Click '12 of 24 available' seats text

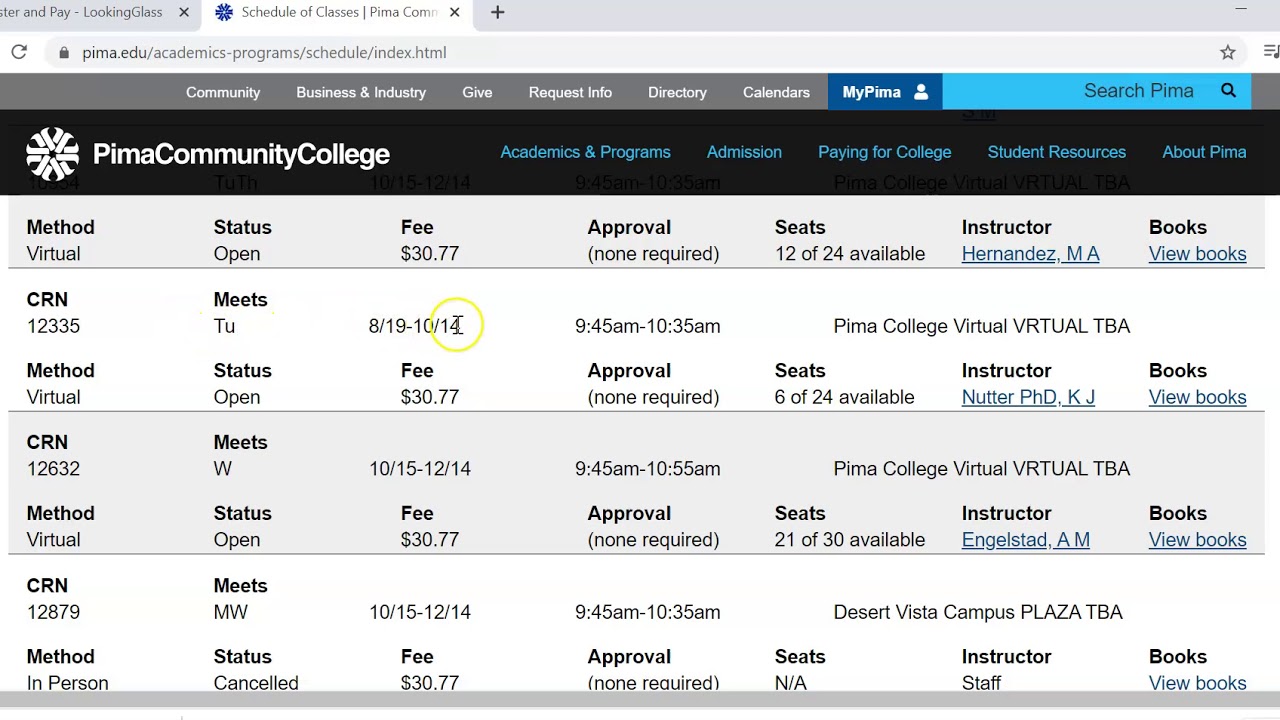(850, 254)
